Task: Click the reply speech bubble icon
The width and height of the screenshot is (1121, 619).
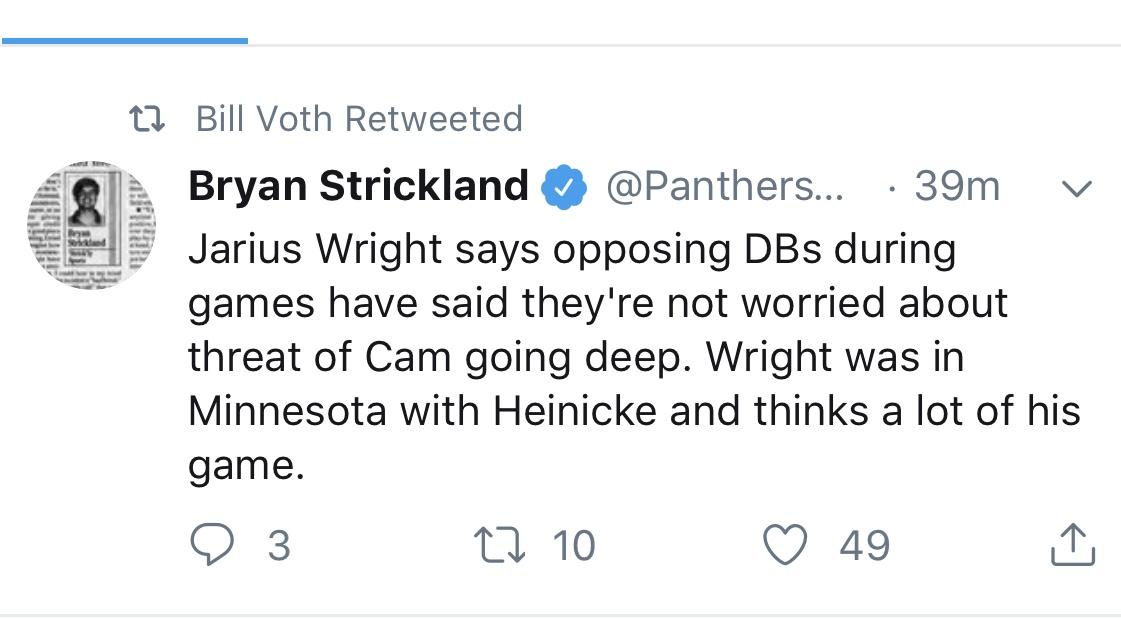Action: pos(212,545)
